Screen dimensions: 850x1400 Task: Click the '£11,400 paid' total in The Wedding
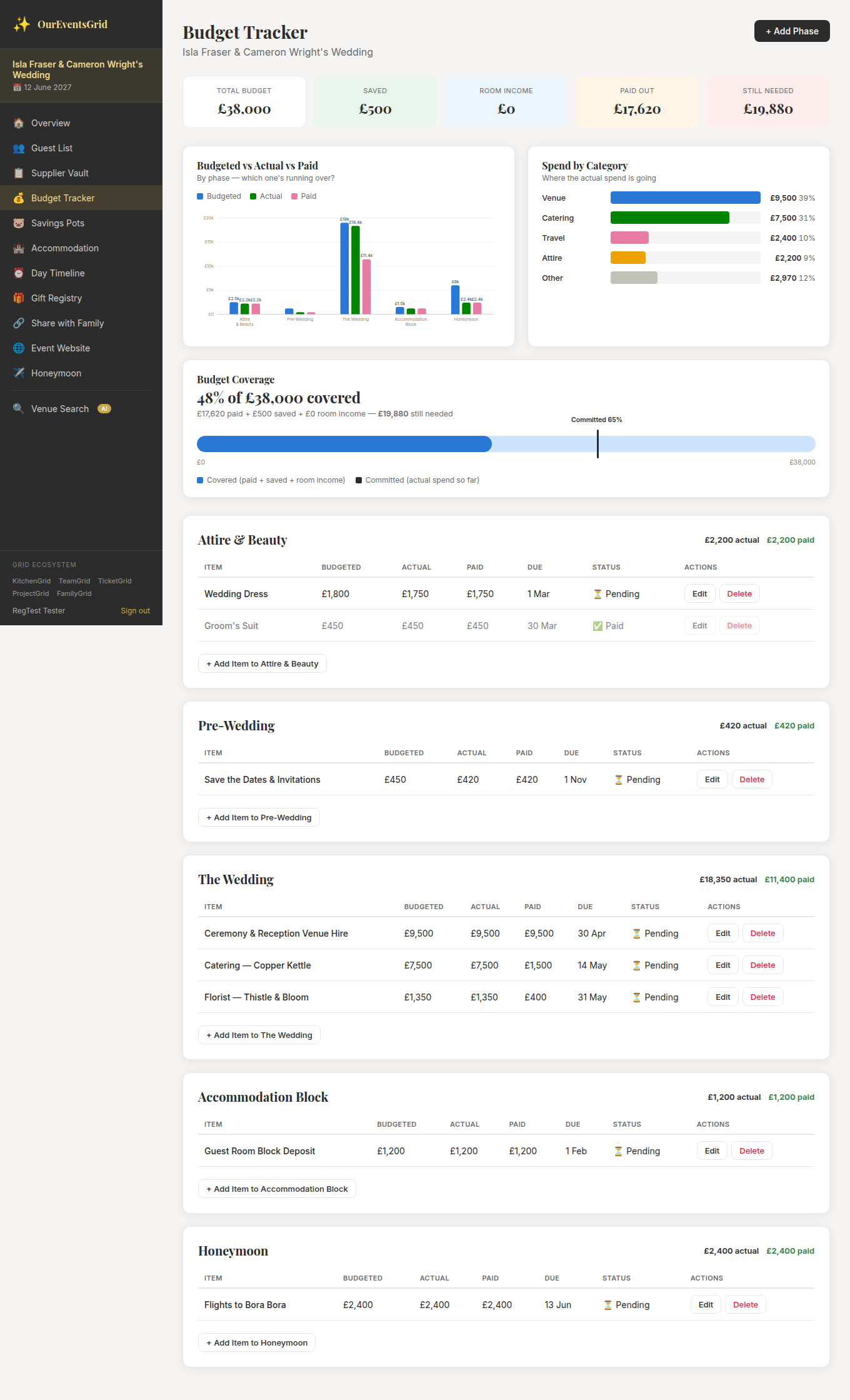789,880
